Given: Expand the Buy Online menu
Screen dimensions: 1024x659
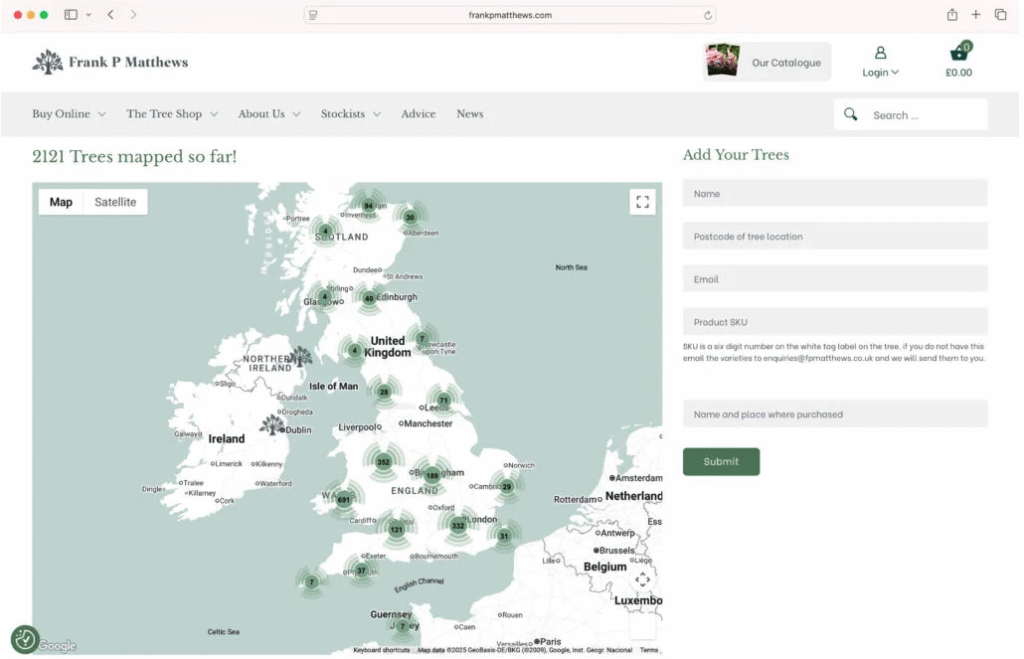Looking at the screenshot, I should point(68,114).
